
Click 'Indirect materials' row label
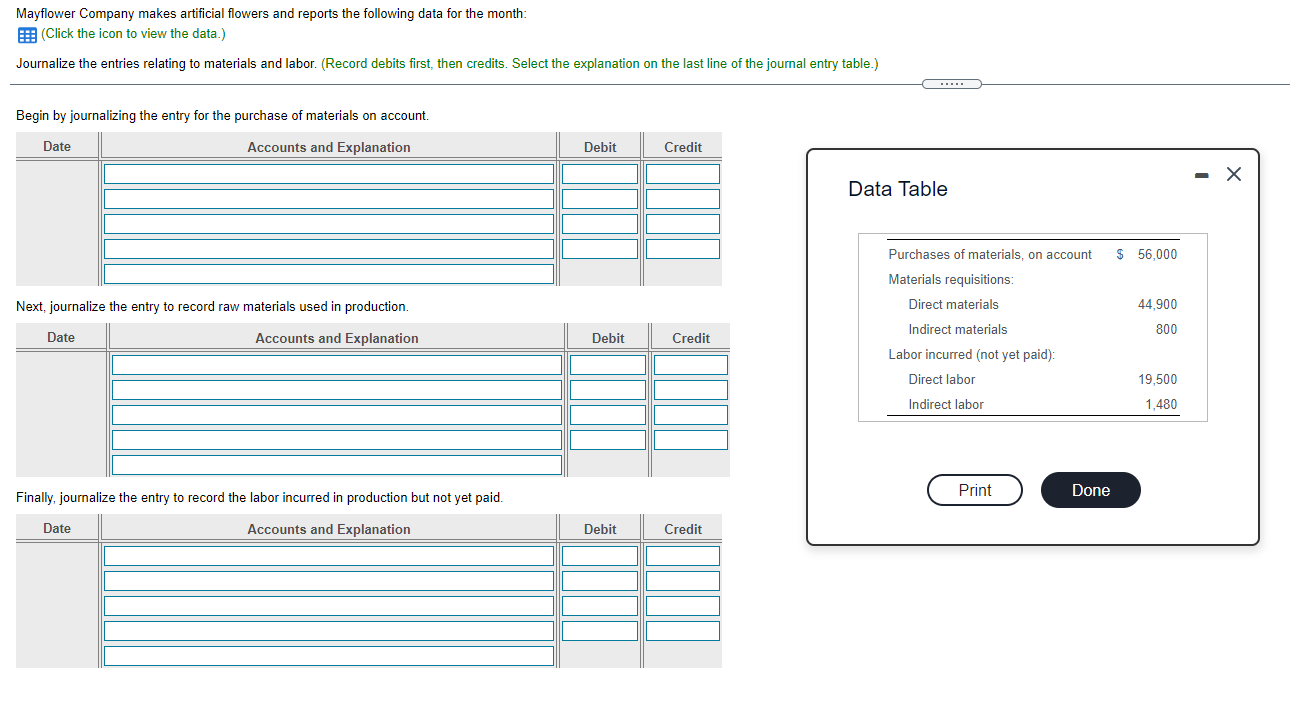(x=958, y=330)
